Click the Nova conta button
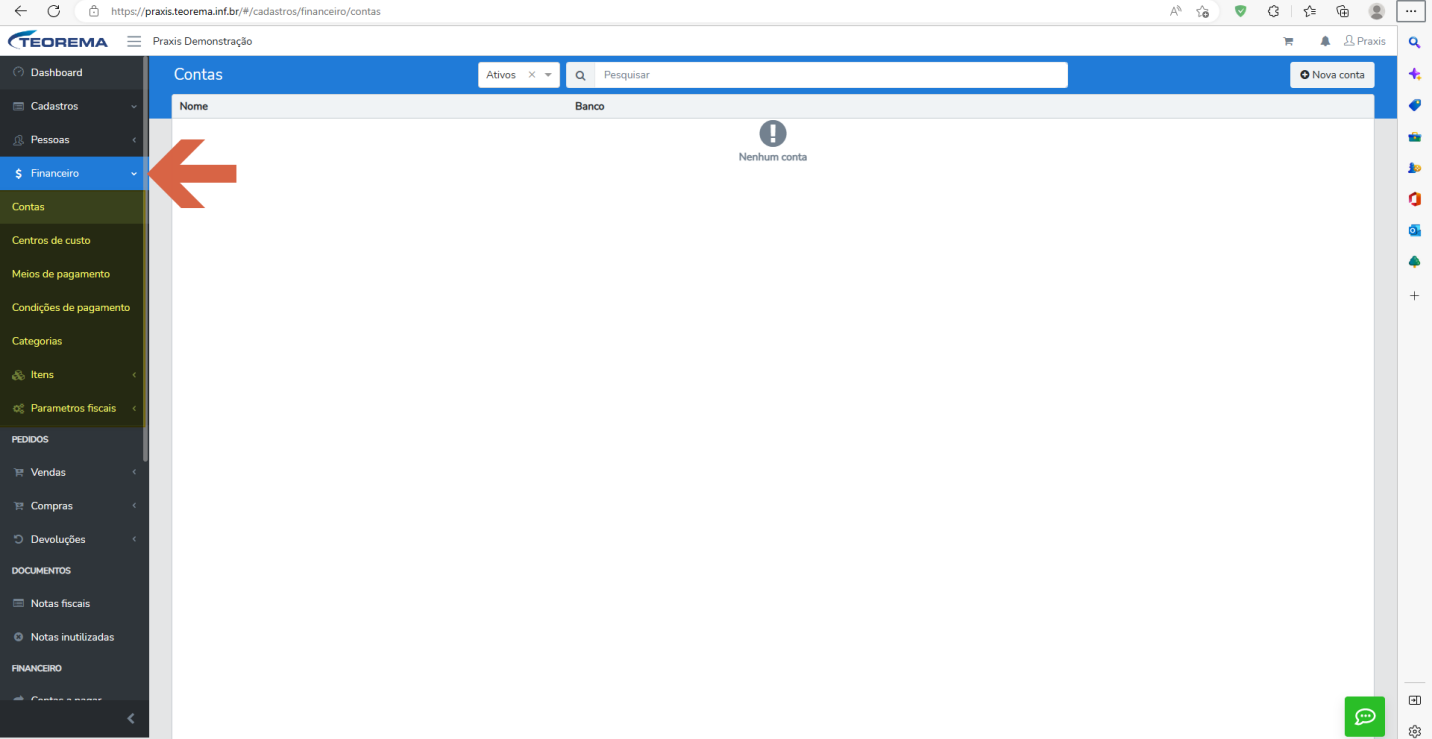 [x=1332, y=75]
